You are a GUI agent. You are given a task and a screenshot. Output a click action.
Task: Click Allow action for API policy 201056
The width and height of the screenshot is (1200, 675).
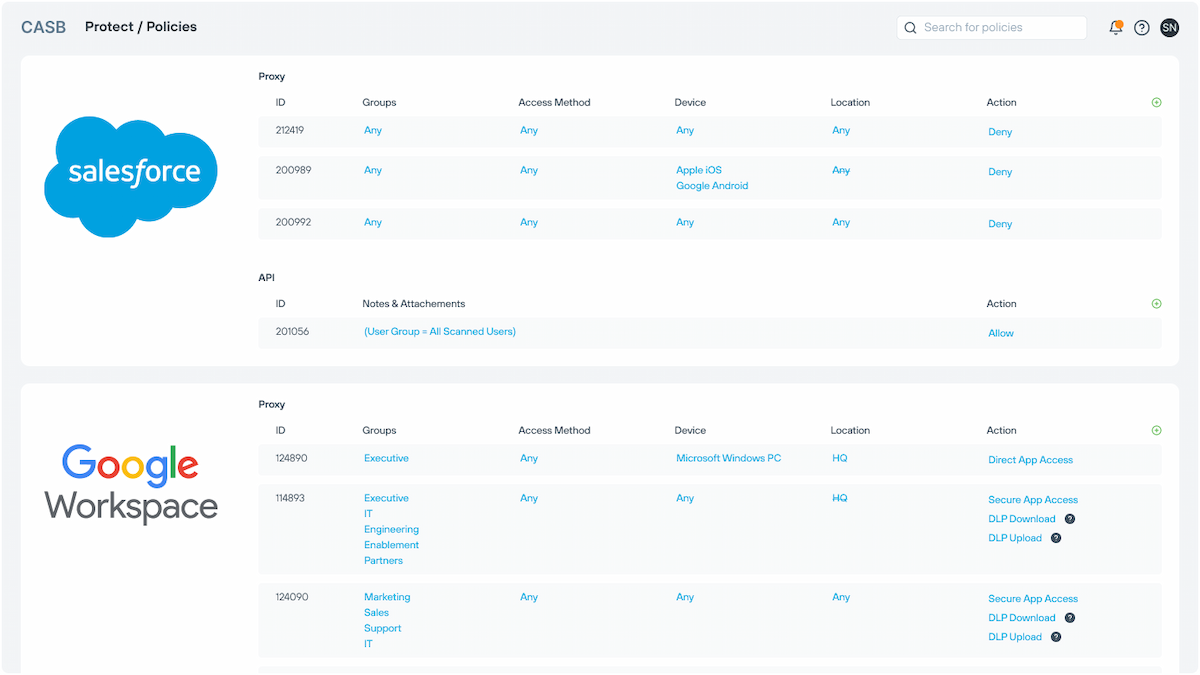[x=1001, y=333]
